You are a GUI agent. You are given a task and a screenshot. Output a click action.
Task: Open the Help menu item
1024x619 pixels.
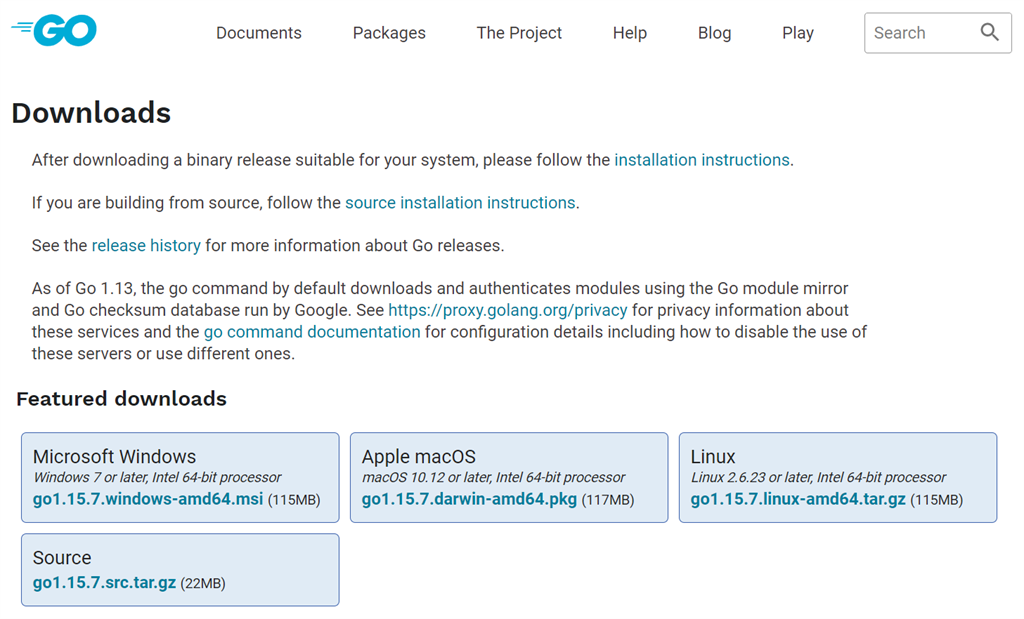tap(630, 33)
